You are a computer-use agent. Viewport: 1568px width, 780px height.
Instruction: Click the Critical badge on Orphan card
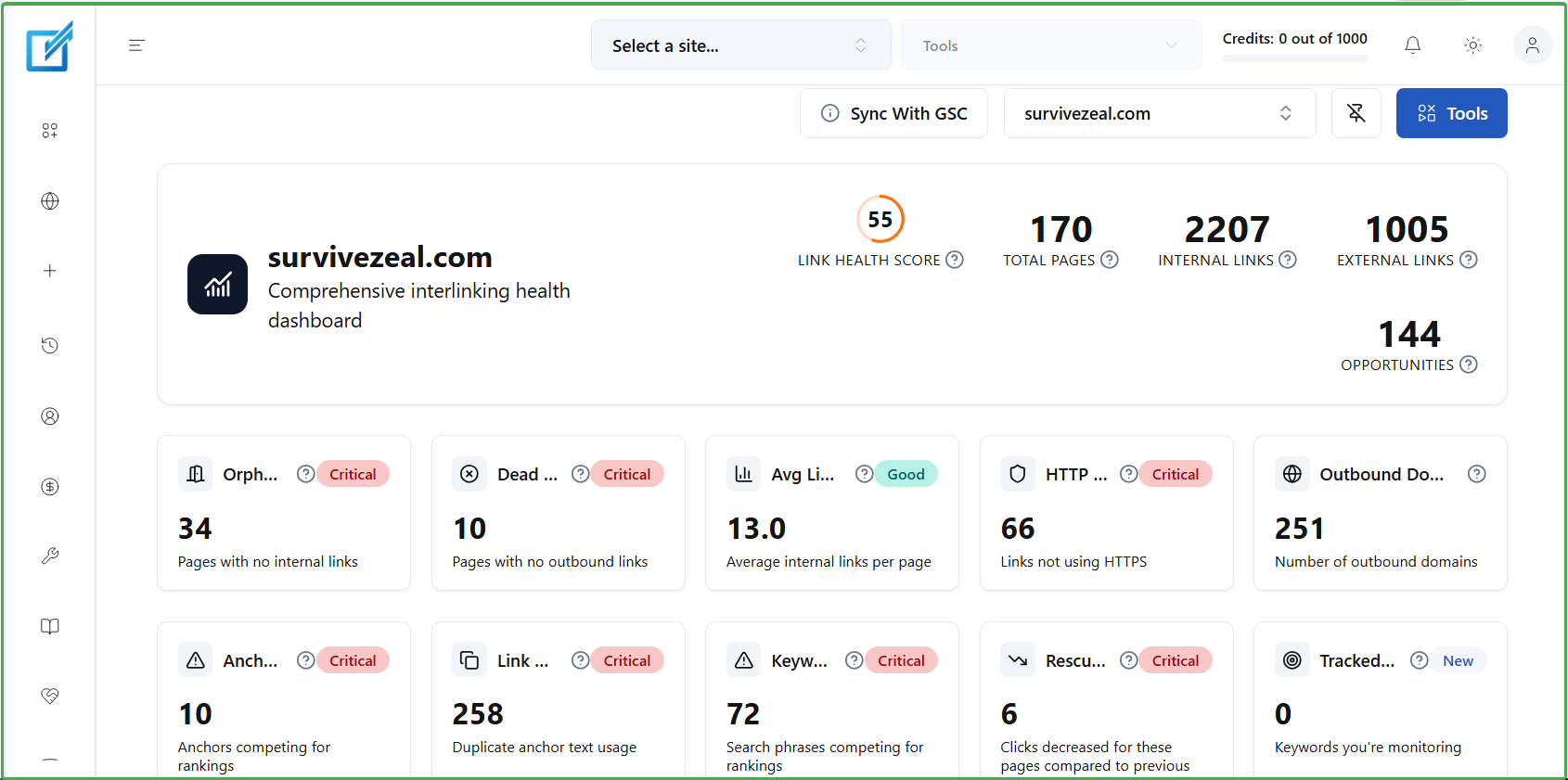pyautogui.click(x=353, y=474)
